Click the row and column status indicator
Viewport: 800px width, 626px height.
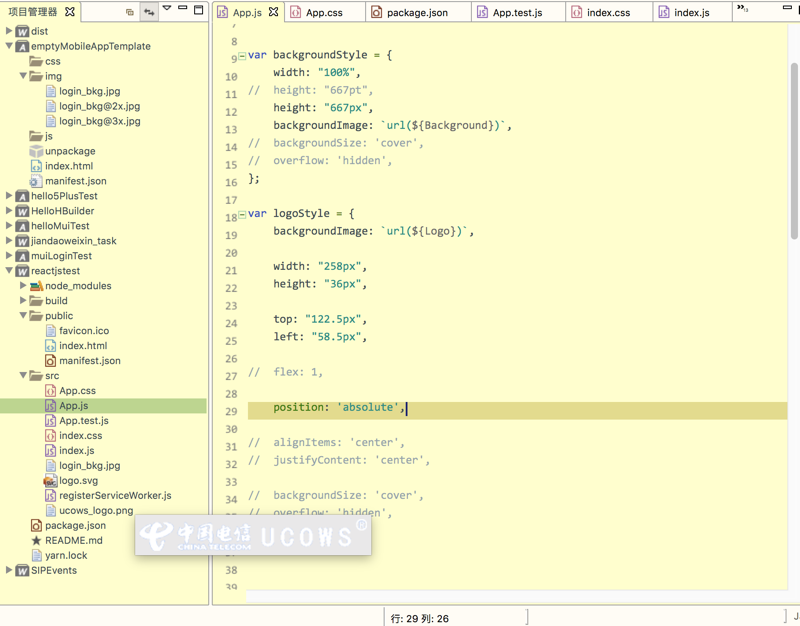point(419,619)
